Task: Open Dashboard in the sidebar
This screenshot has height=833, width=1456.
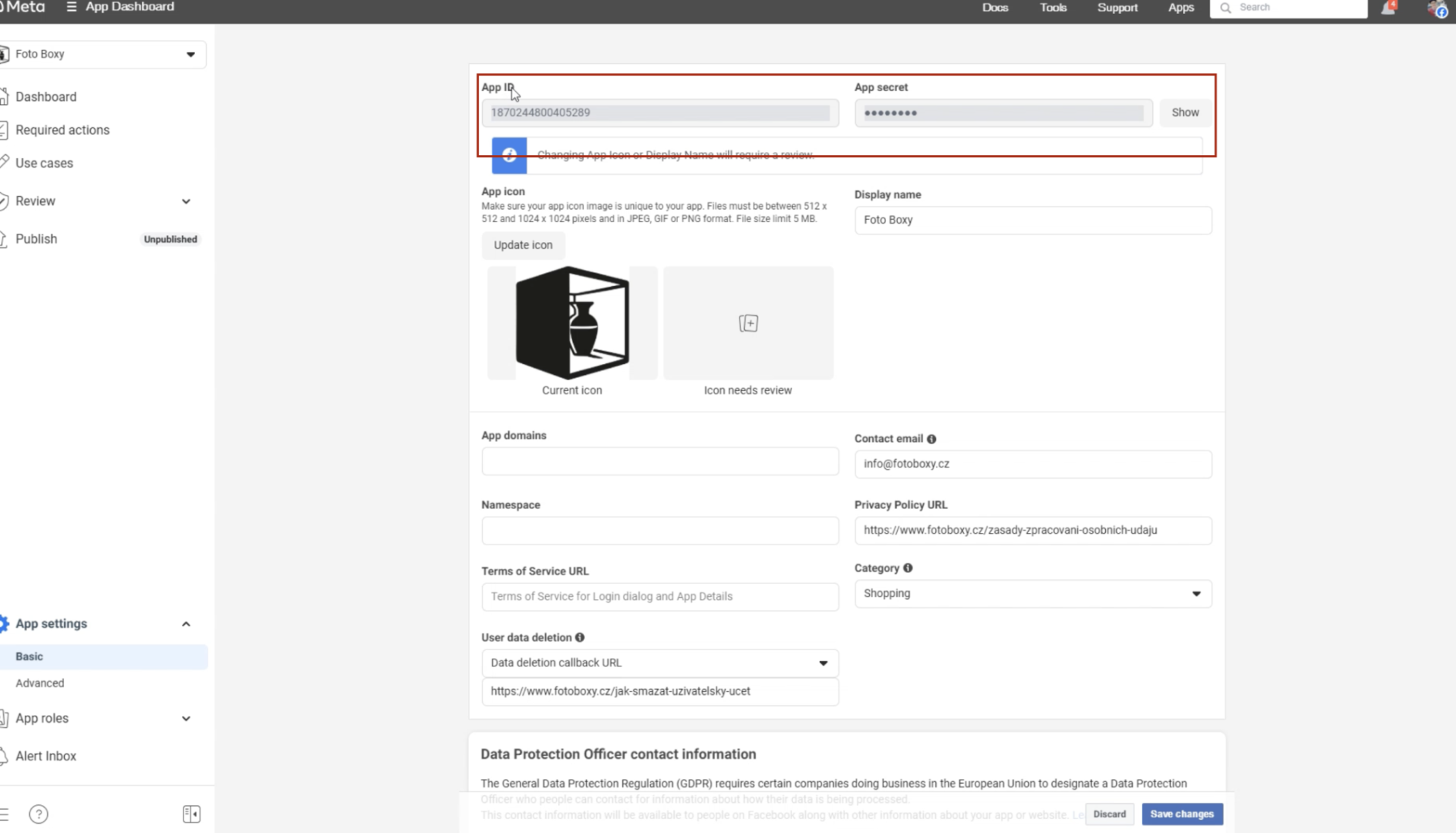Action: click(46, 97)
